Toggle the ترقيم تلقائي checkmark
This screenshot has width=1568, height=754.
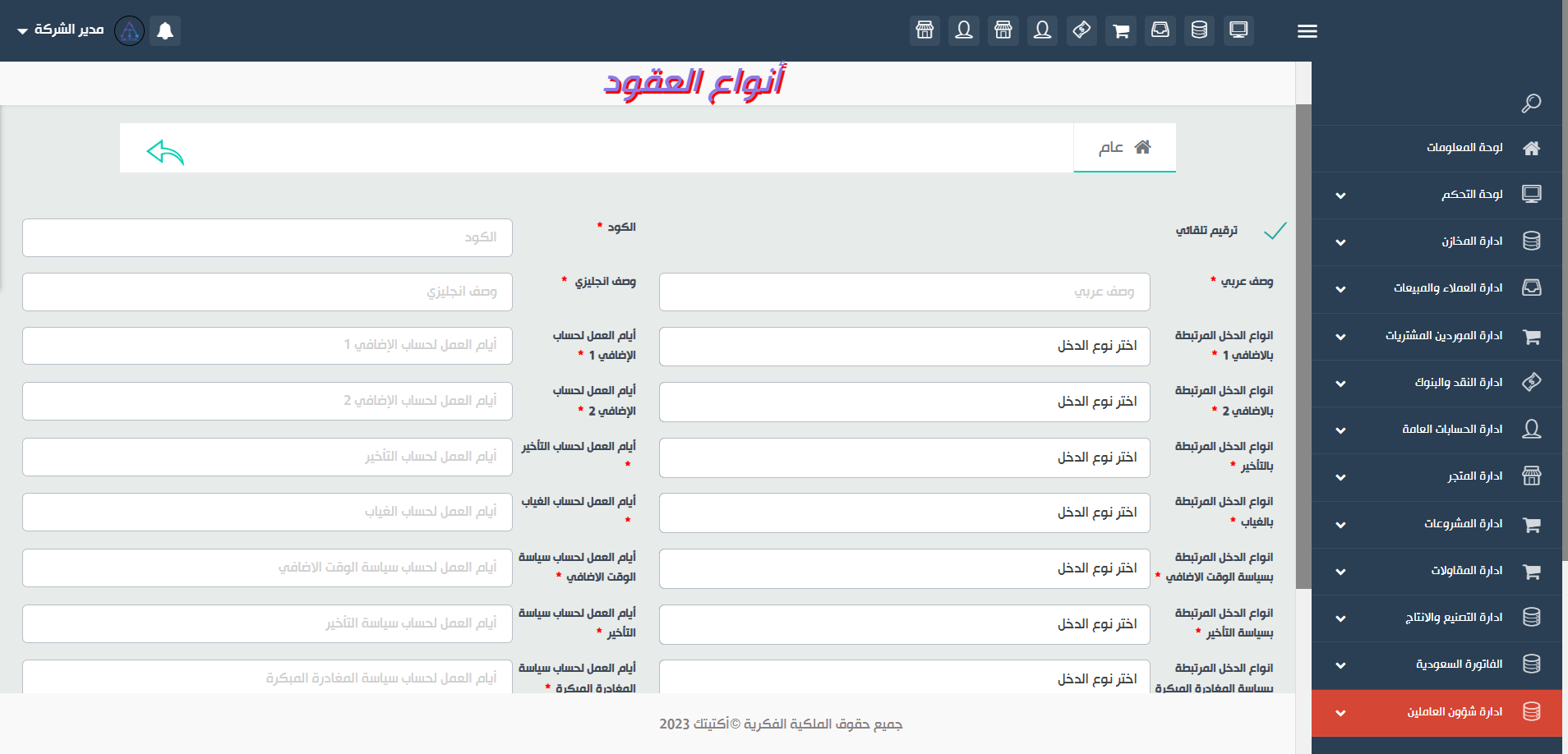pyautogui.click(x=1275, y=231)
